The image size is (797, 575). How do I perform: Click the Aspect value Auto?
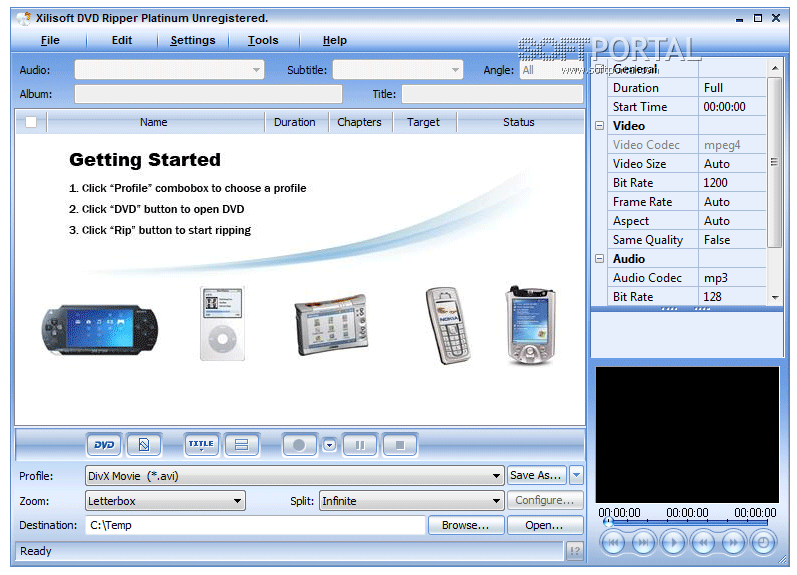732,221
